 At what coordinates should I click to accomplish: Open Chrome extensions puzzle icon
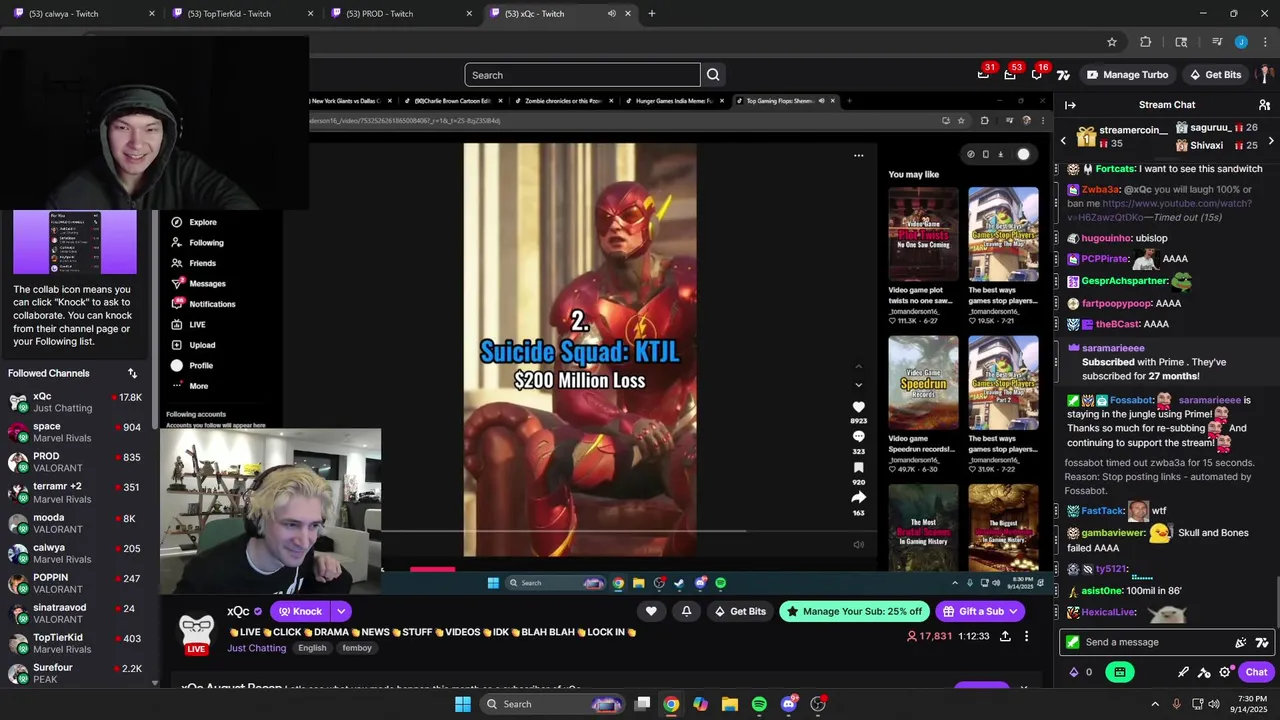coord(1146,42)
